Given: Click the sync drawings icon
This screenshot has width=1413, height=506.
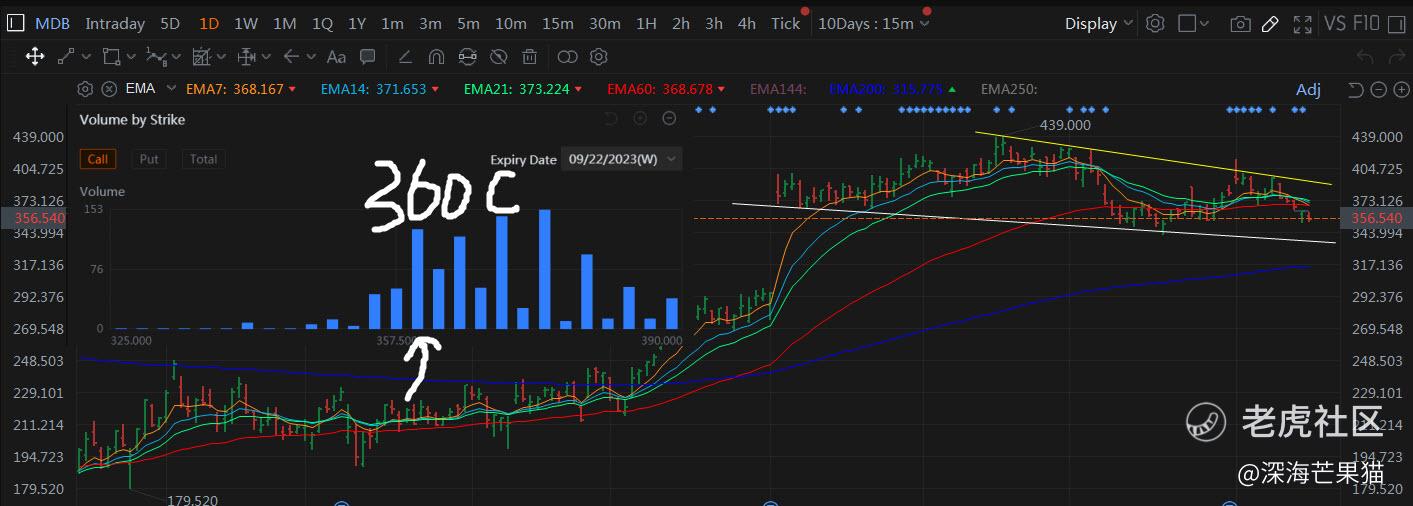Looking at the screenshot, I should (467, 57).
